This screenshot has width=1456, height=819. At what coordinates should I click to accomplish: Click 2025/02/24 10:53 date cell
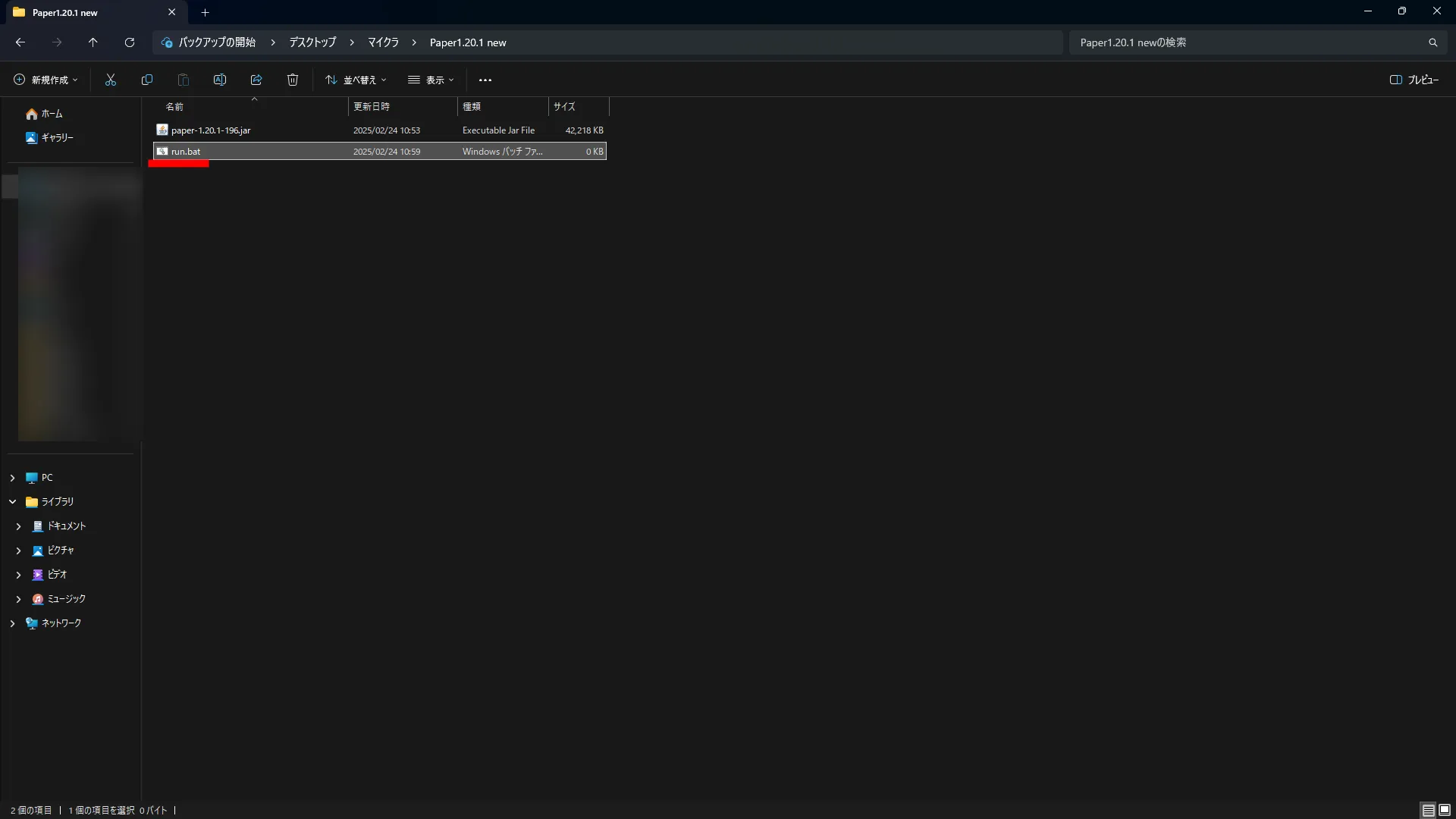click(387, 130)
